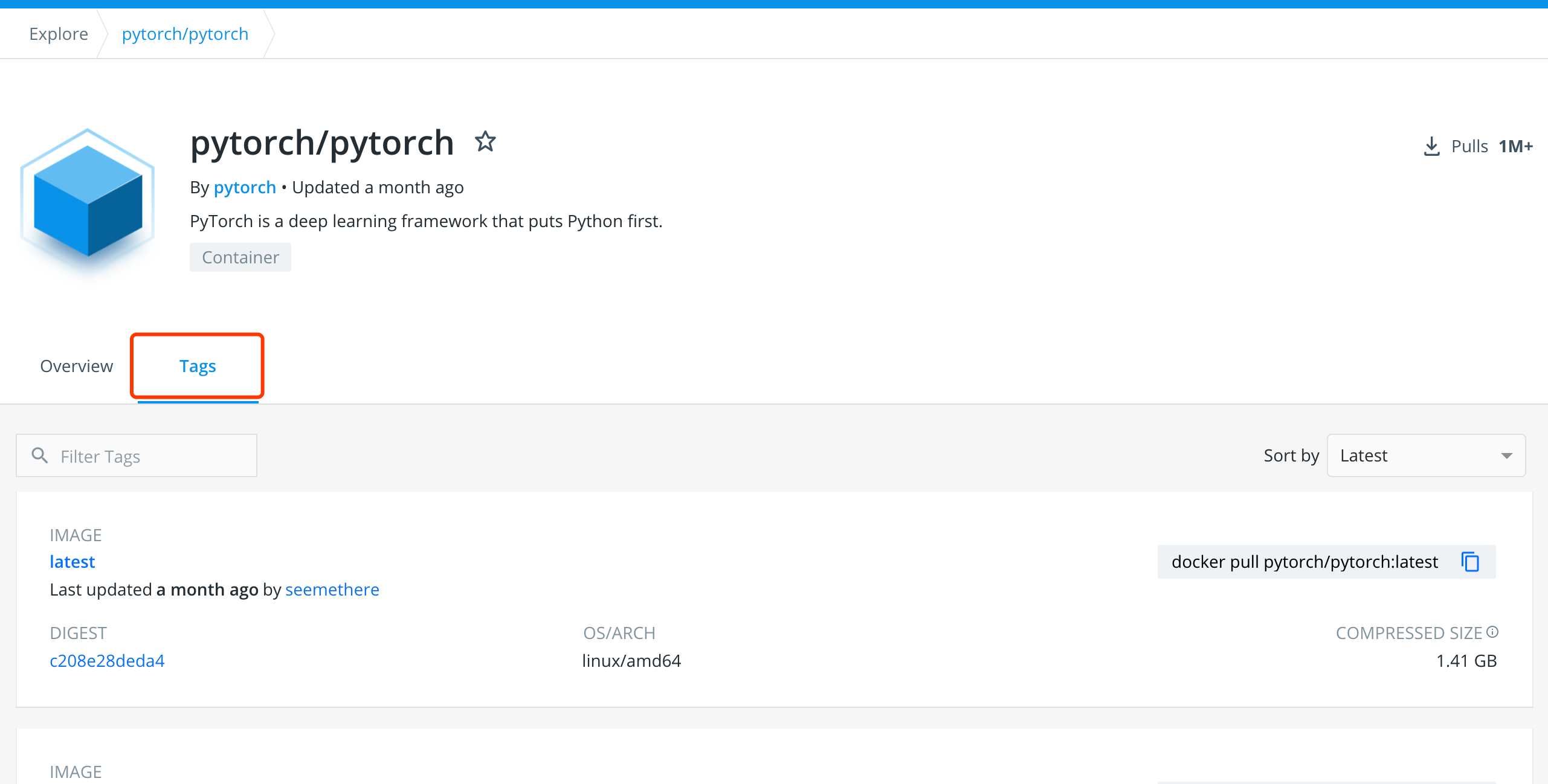Switch to the Overview tab

coord(76,366)
